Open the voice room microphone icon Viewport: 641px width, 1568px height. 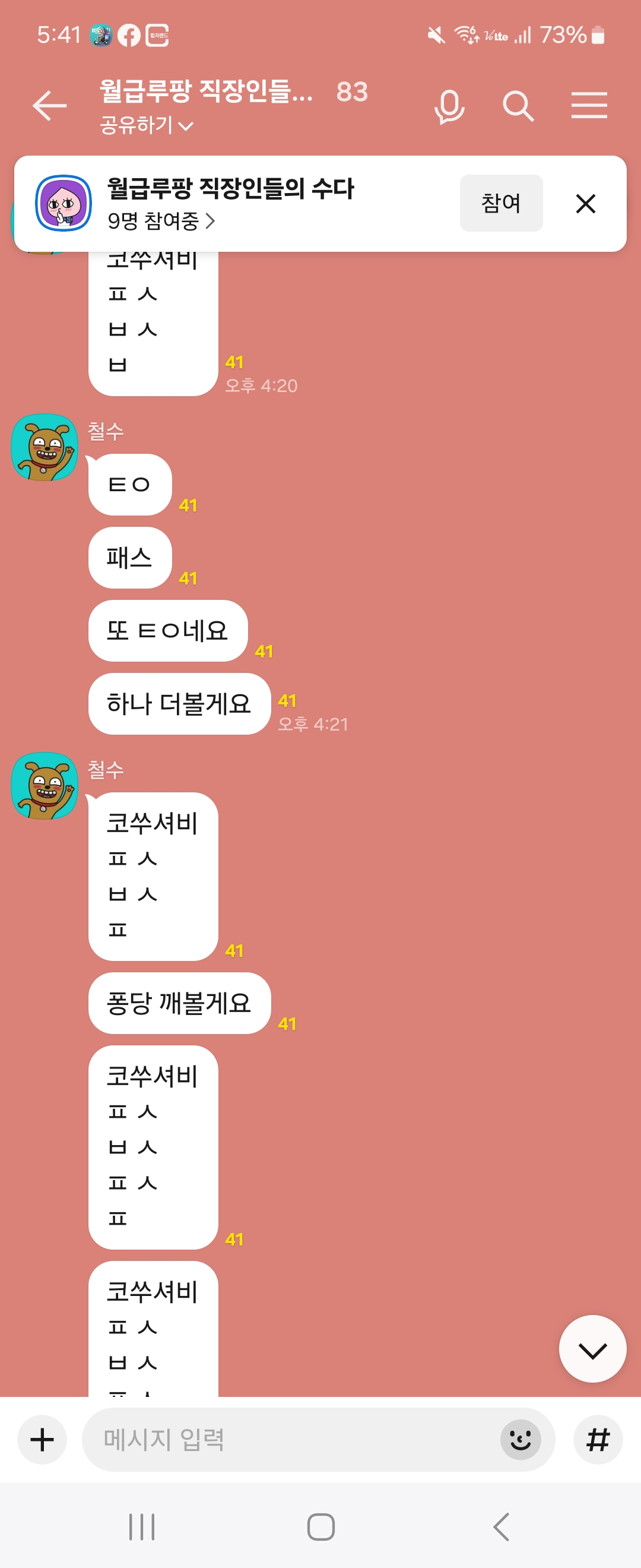[x=449, y=106]
